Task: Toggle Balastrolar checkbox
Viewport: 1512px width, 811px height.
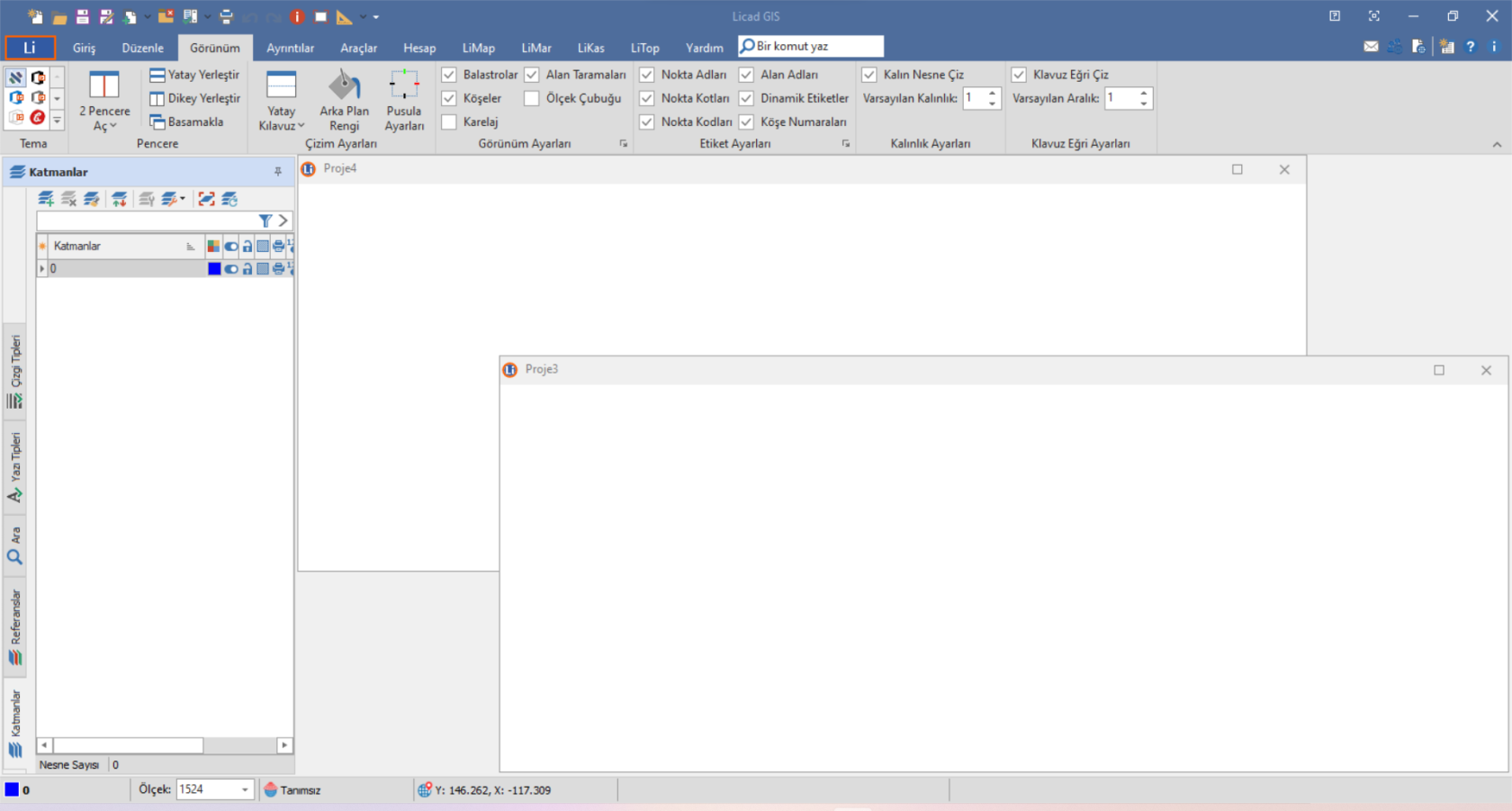Action: pos(449,75)
